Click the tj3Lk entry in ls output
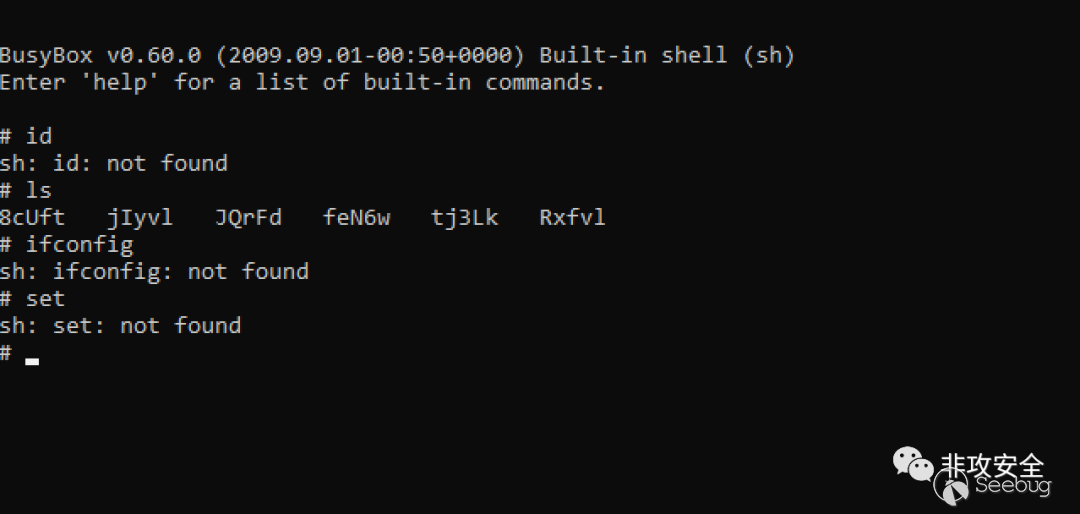The height and width of the screenshot is (514, 1080). coord(464,218)
